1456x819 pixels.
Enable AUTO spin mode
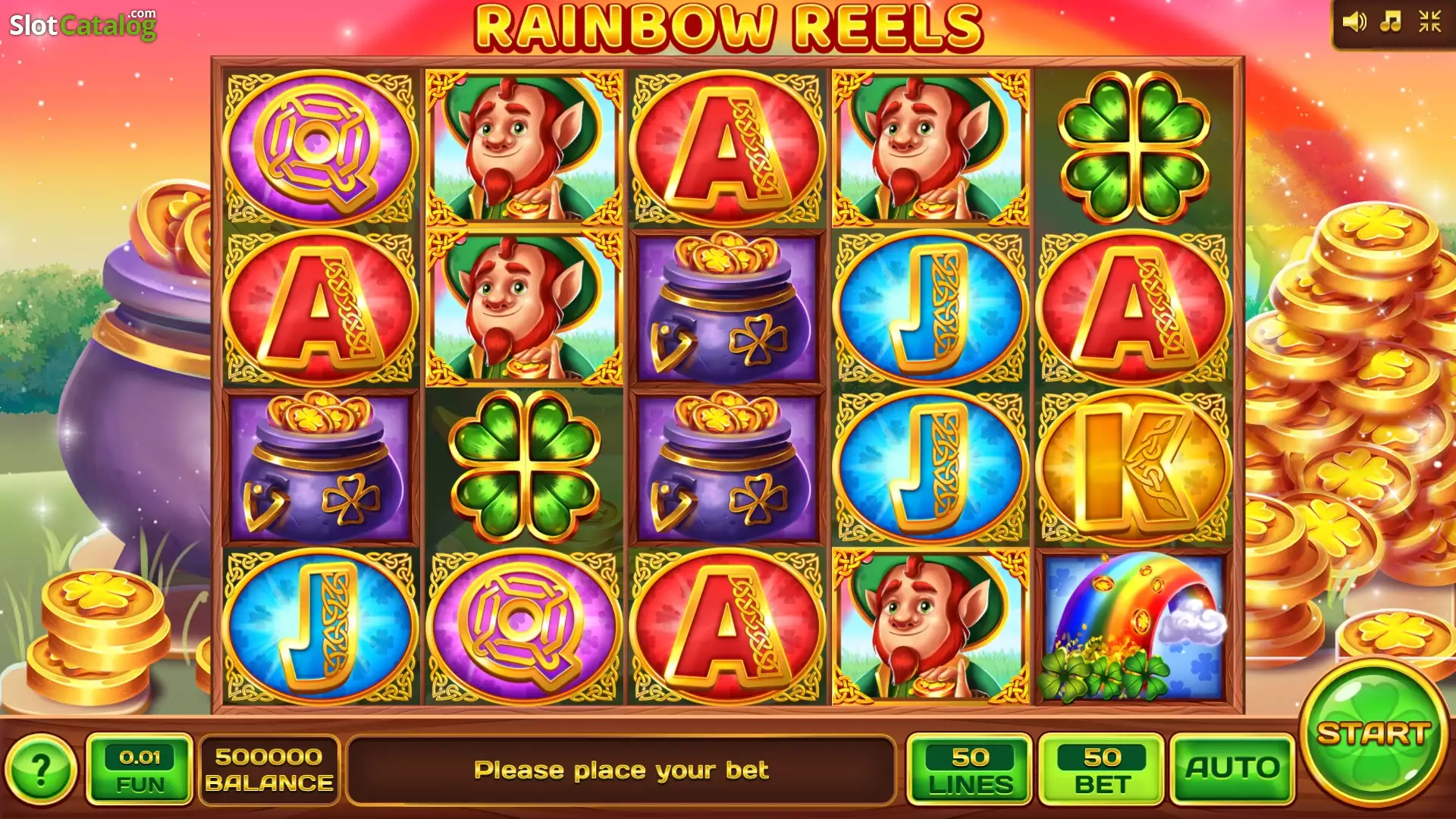(x=1232, y=768)
